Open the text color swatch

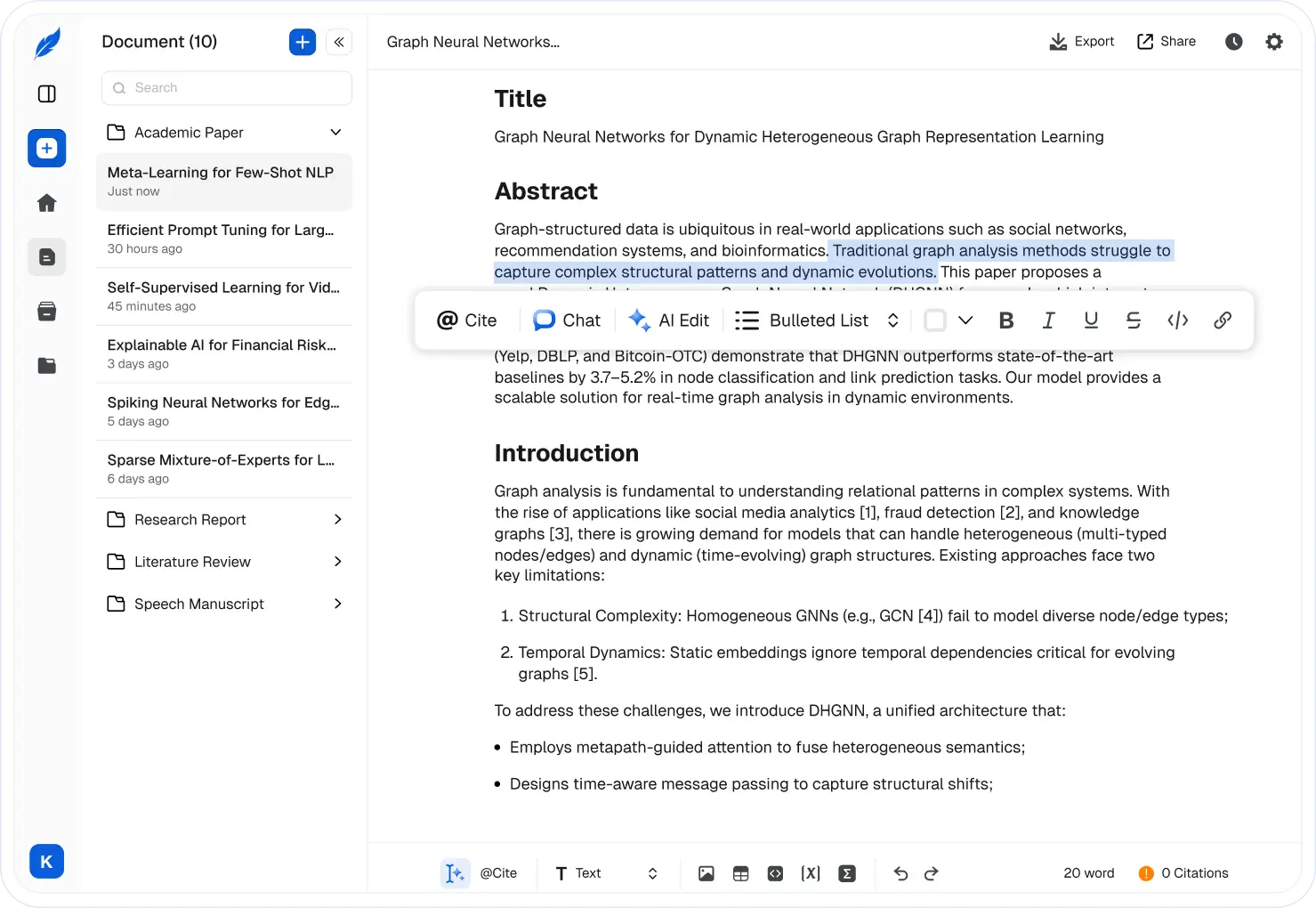[935, 320]
